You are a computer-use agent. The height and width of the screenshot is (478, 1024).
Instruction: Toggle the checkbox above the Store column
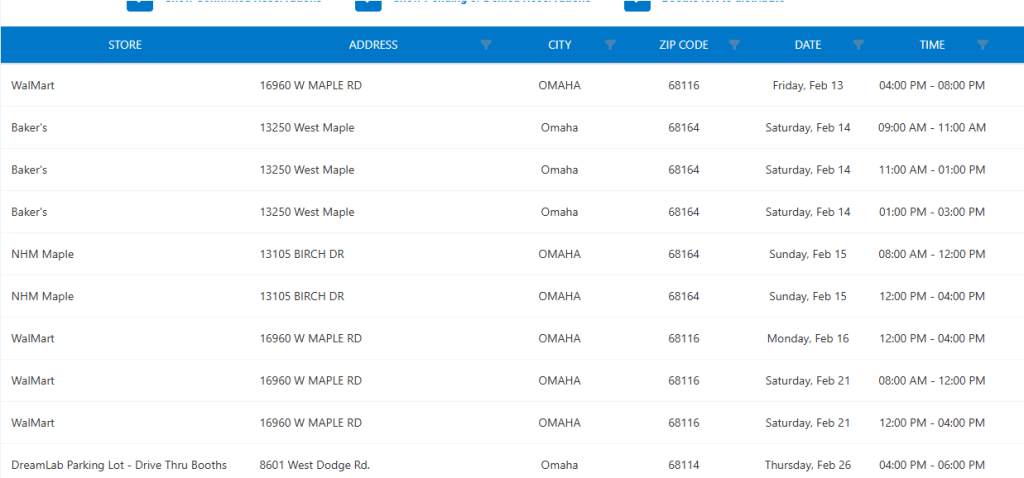[x=139, y=3]
